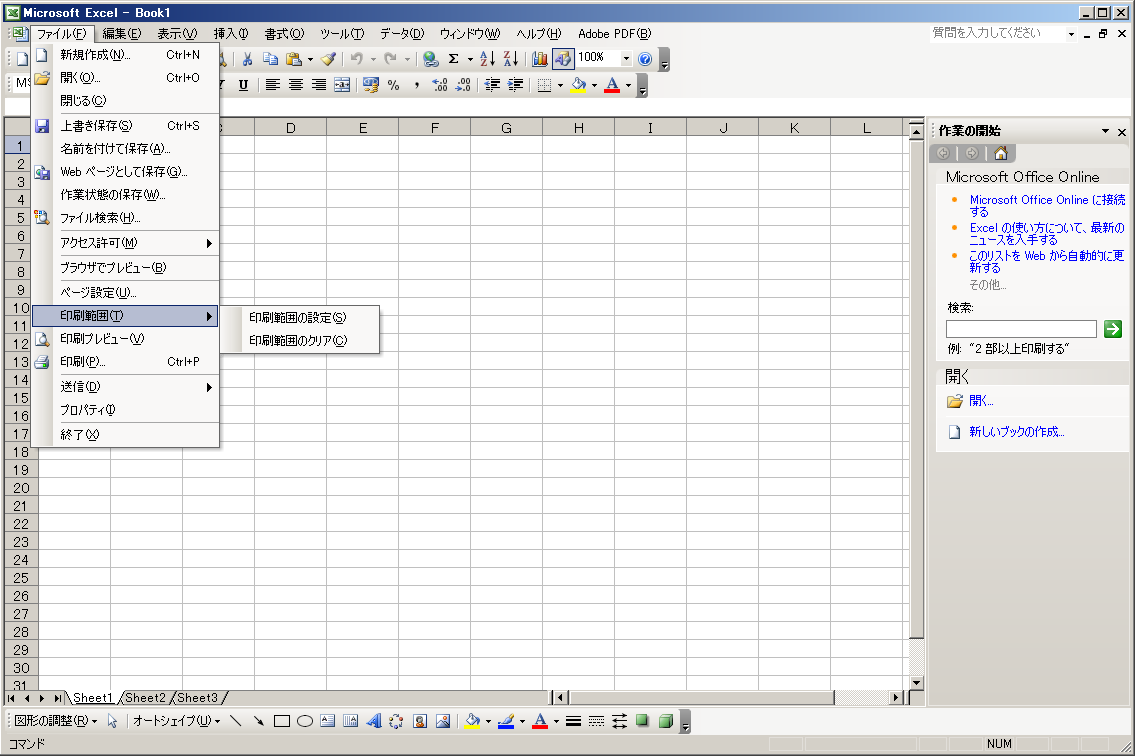Switch to the Sheet2 tab
The height and width of the screenshot is (756, 1135).
click(146, 698)
